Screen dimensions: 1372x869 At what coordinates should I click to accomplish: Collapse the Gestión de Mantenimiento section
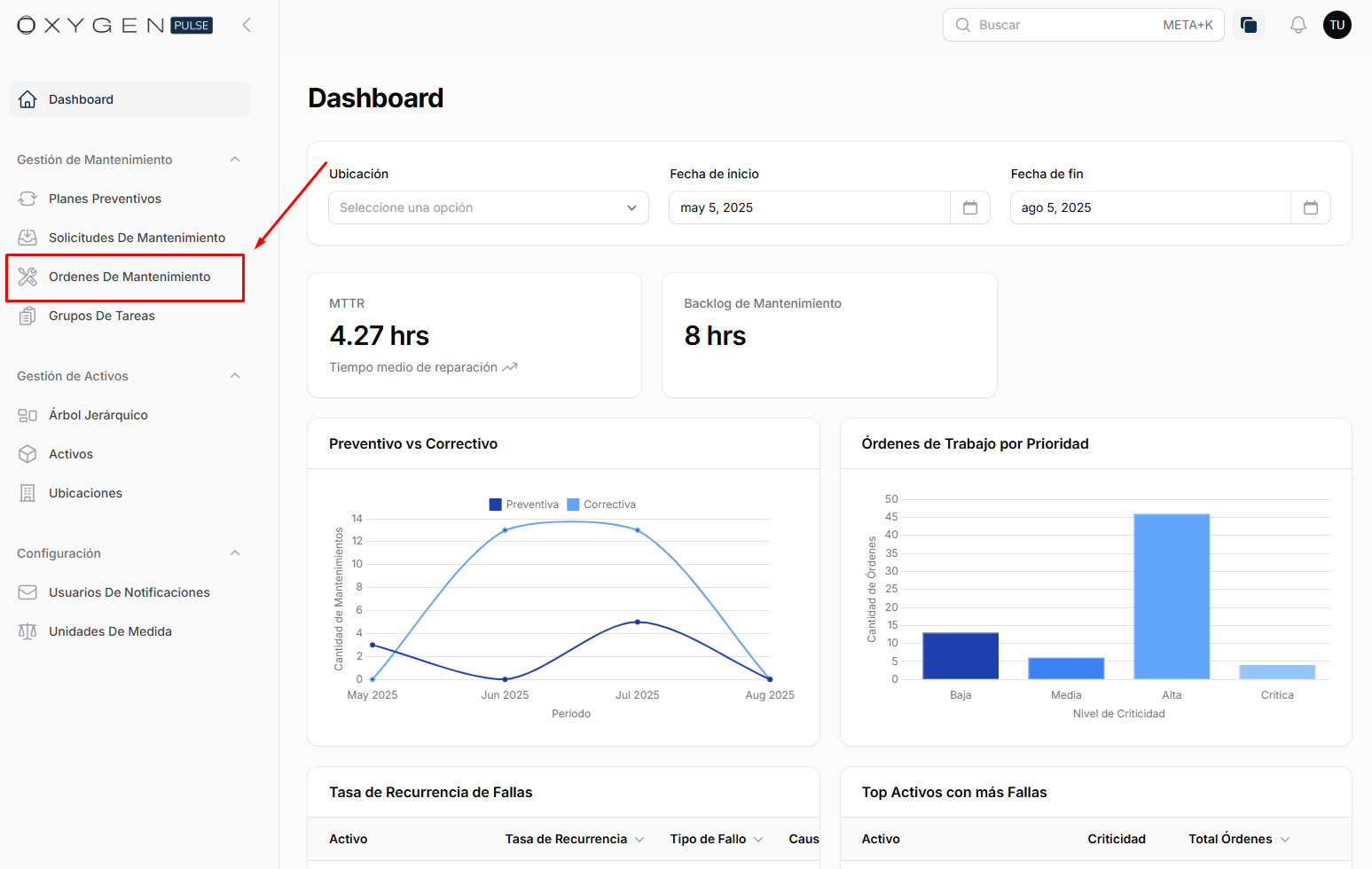(235, 160)
